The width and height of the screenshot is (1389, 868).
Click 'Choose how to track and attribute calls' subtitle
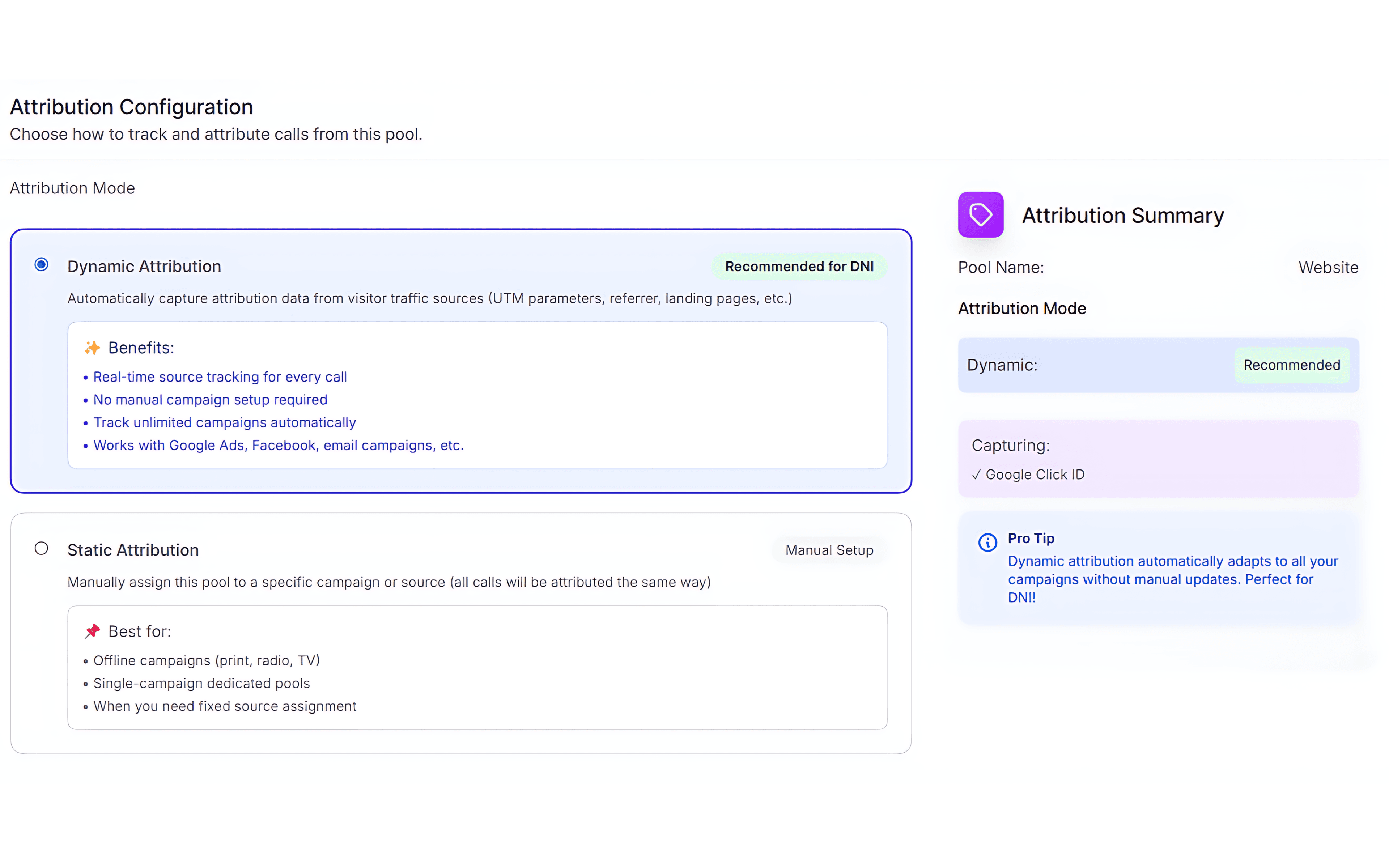216,134
